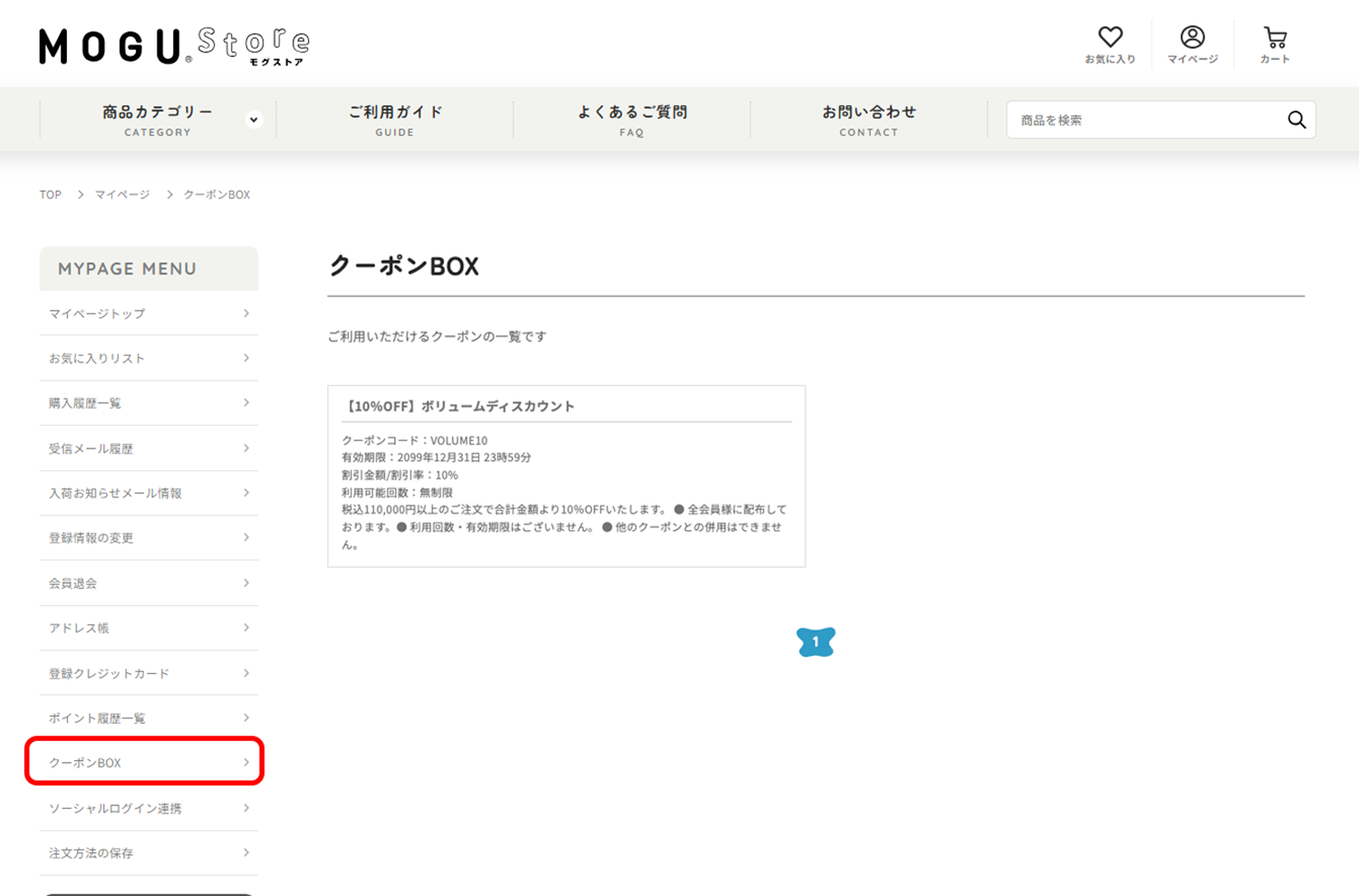
Task: Click the TOP breadcrumb link
Action: click(51, 195)
